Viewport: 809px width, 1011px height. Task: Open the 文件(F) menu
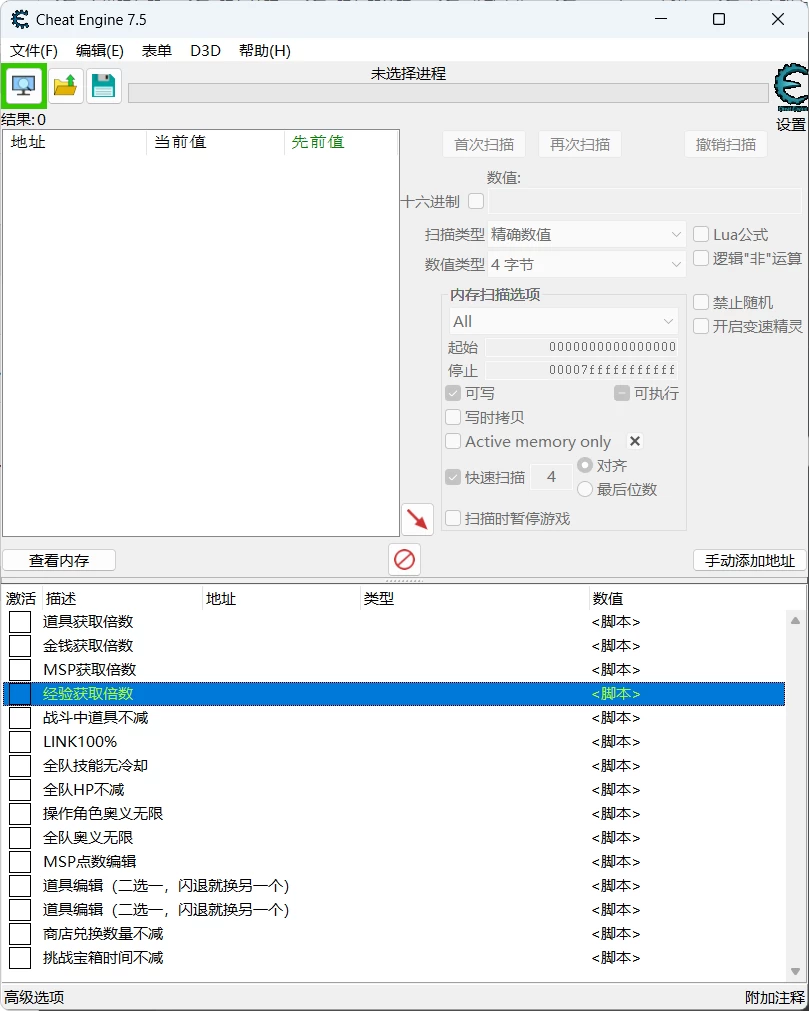(x=34, y=51)
